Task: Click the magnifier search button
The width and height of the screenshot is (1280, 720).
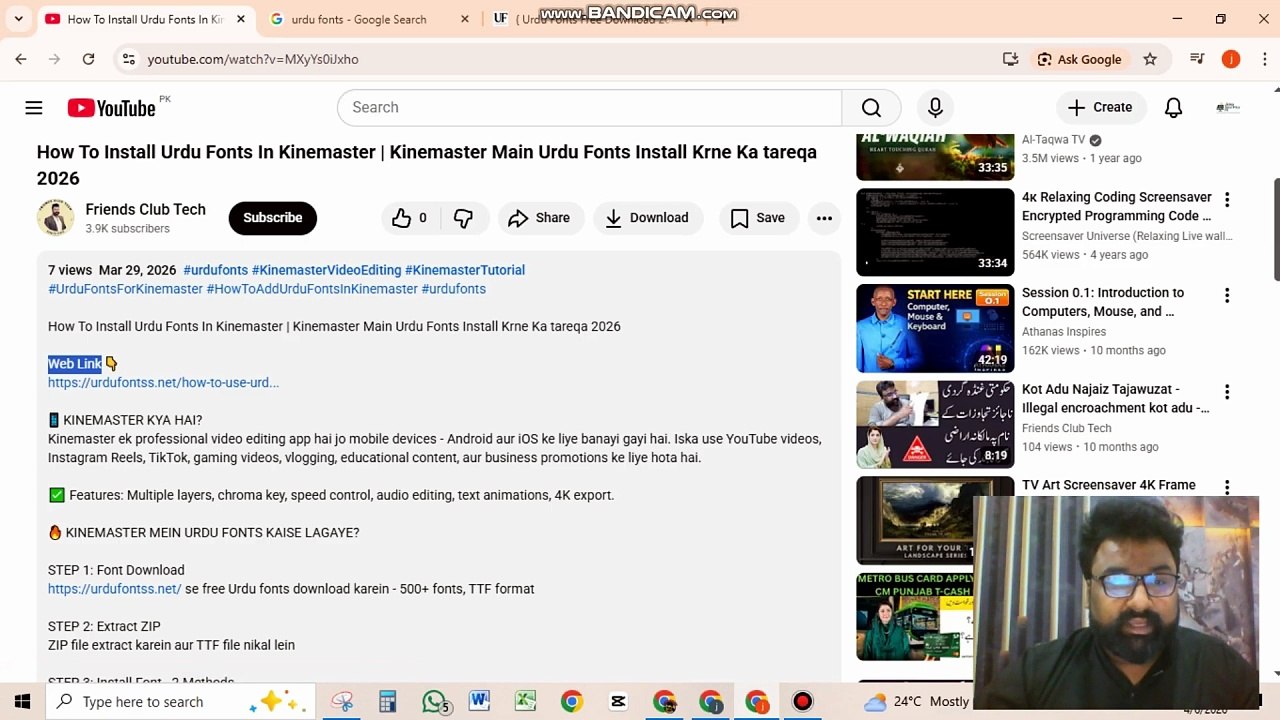Action: [x=871, y=107]
